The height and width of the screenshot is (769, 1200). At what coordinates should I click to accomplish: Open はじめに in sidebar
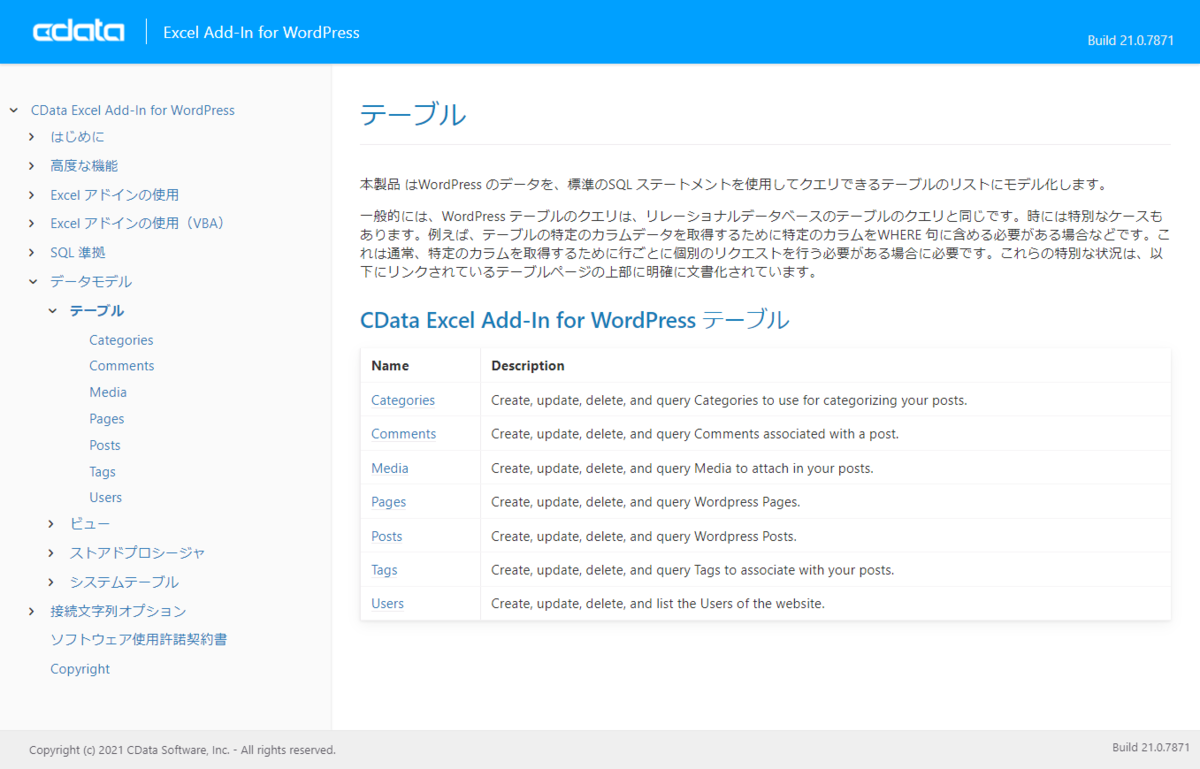(x=77, y=137)
